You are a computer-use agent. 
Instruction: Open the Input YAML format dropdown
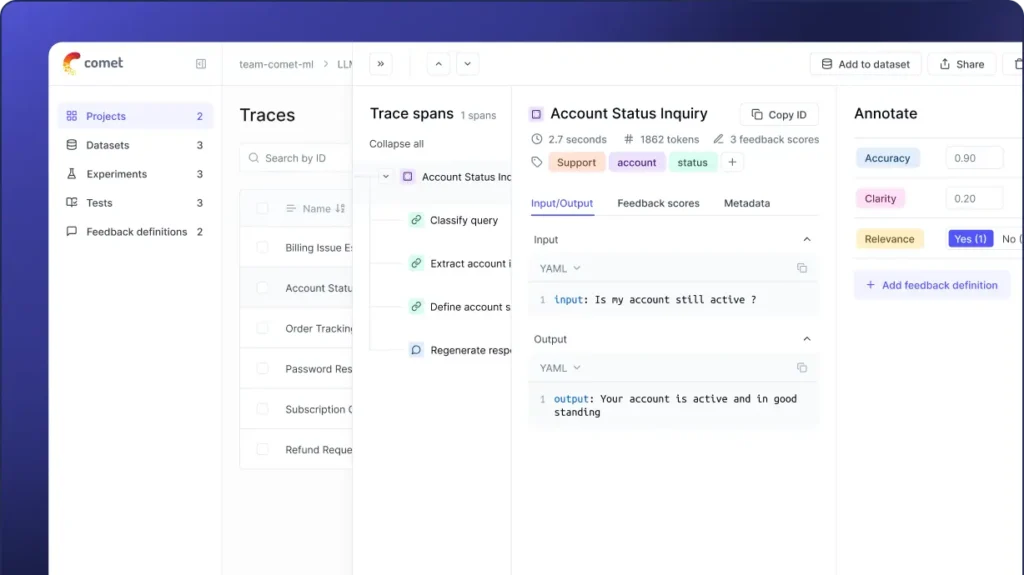[560, 268]
